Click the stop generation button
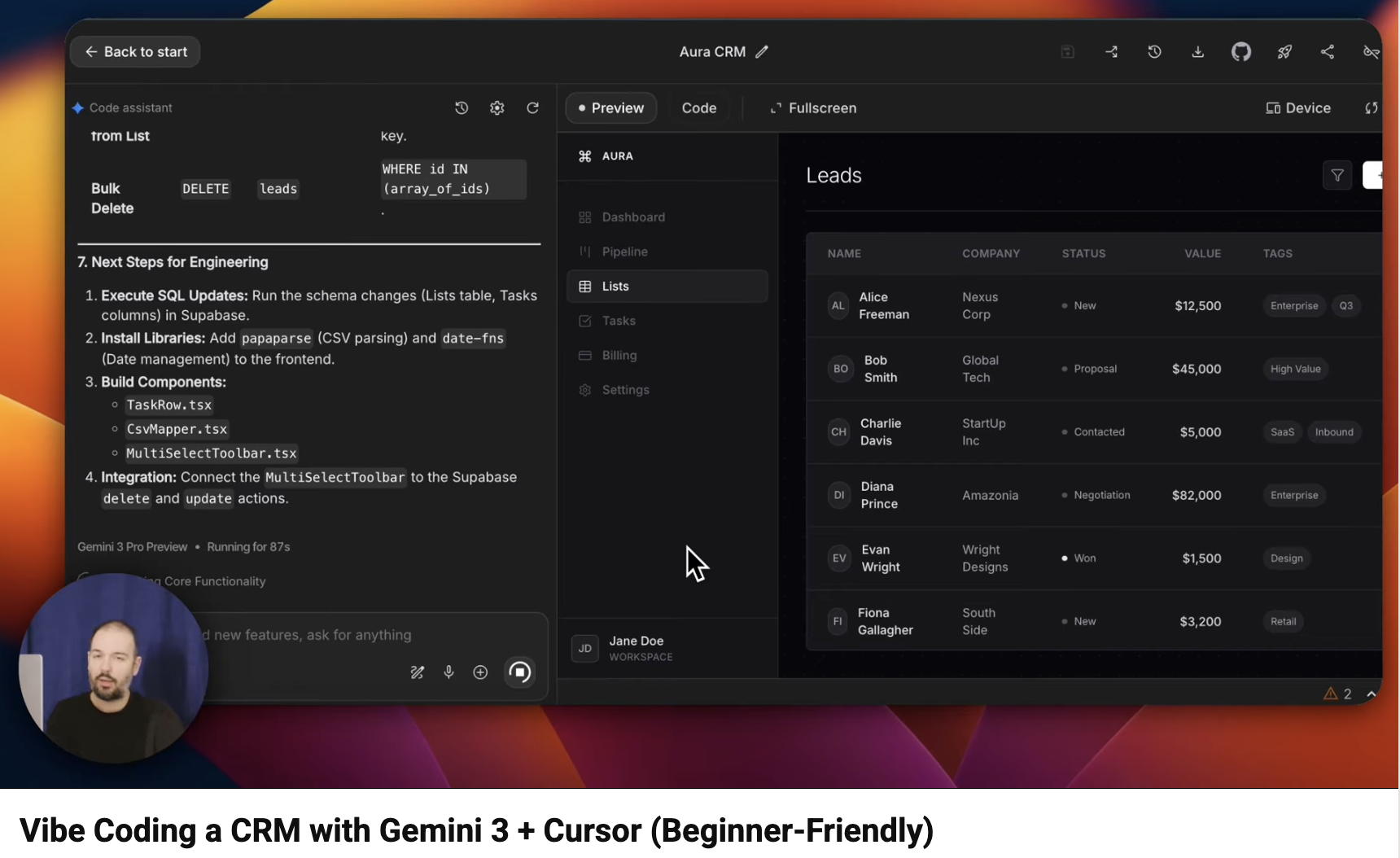The width and height of the screenshot is (1400, 858). click(x=520, y=672)
